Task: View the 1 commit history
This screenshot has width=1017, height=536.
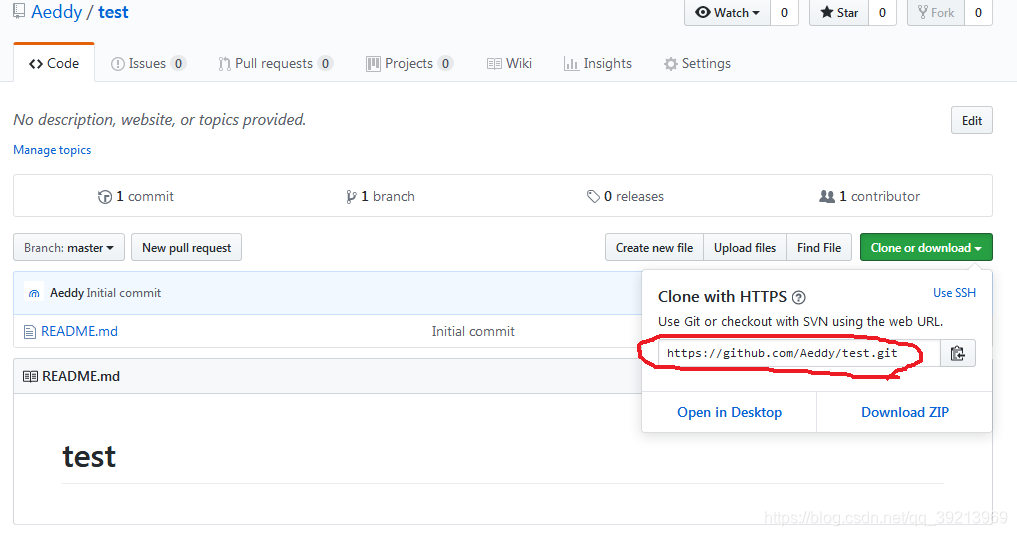Action: (x=136, y=196)
